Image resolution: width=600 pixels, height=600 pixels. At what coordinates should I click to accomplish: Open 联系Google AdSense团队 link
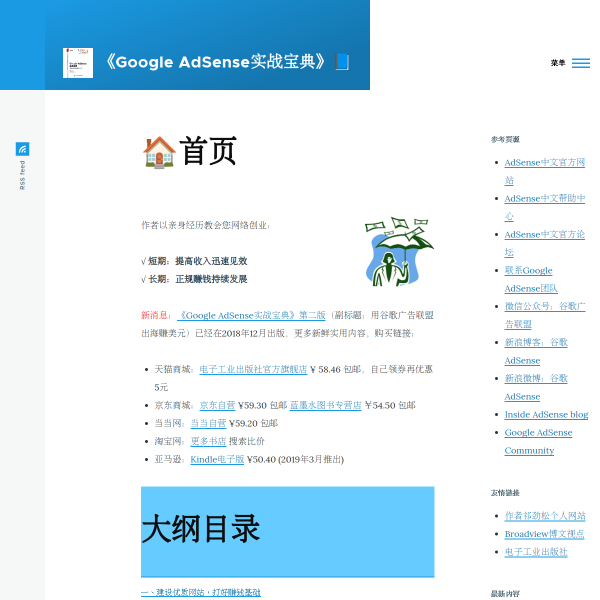(531, 279)
